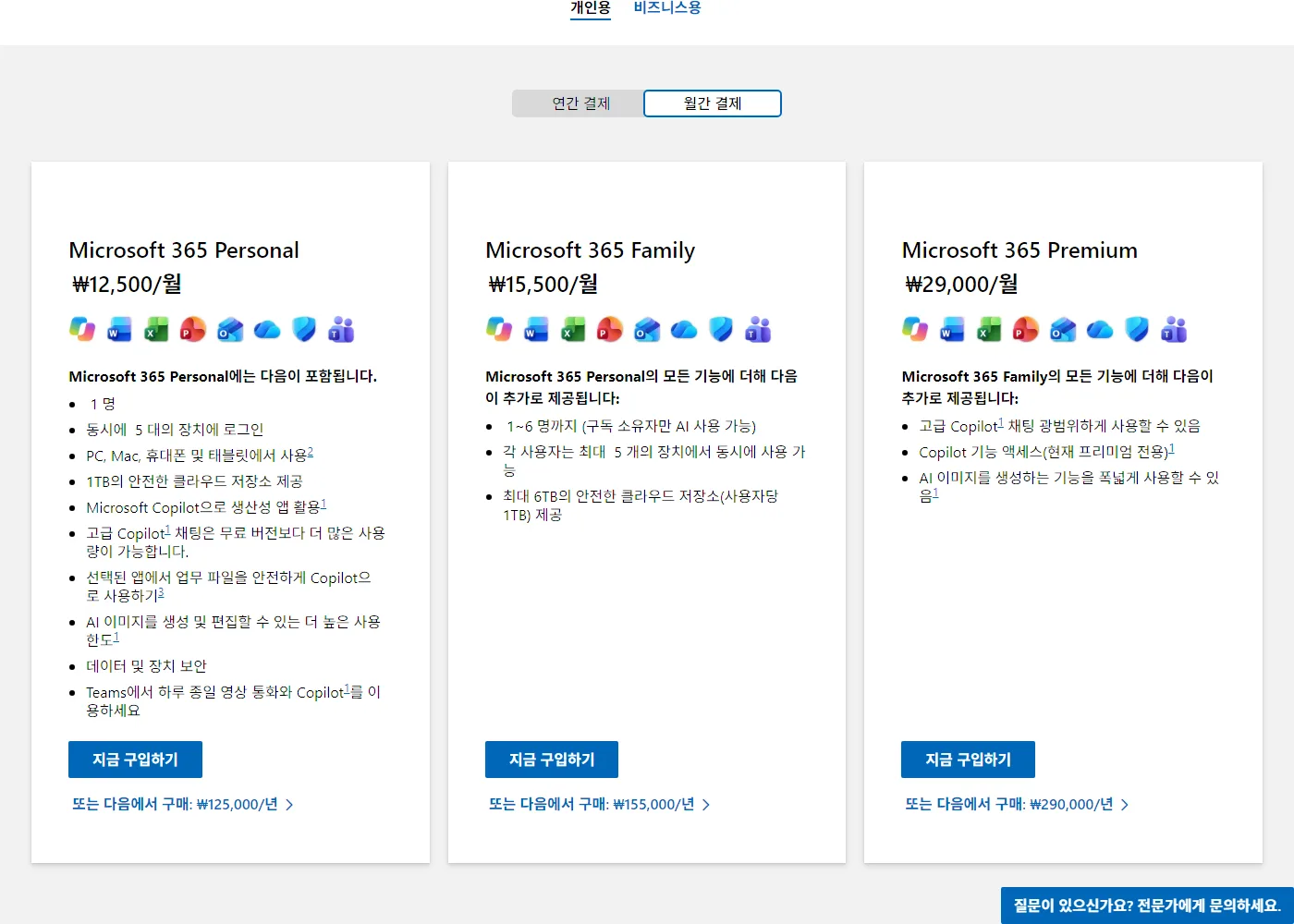The height and width of the screenshot is (924, 1294).
Task: Click footnote 3 after Copilot으로 사용하기
Action: click(x=161, y=593)
